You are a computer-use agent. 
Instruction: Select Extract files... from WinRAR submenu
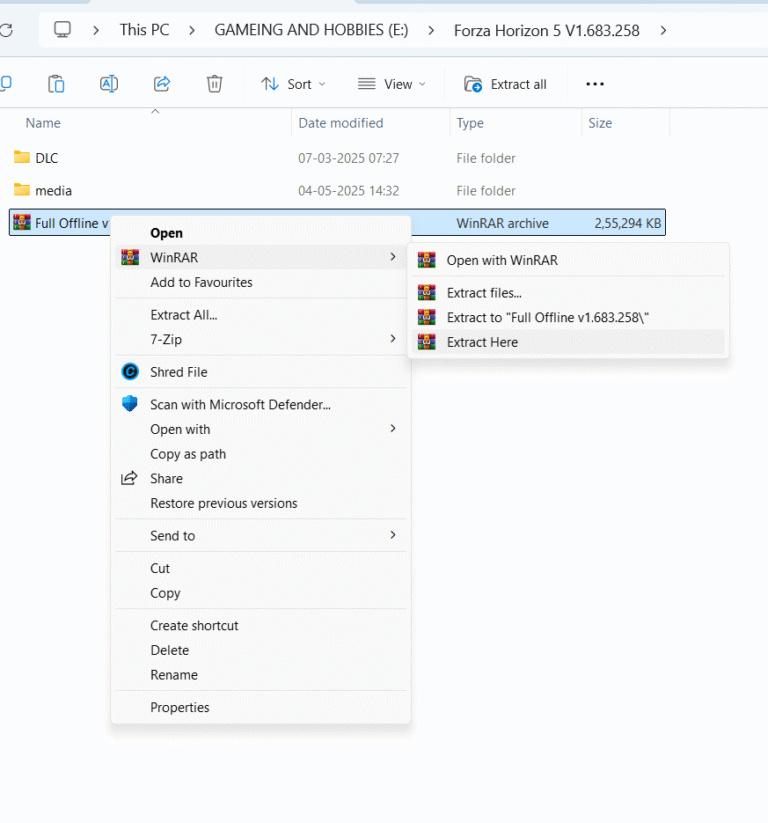click(569, 292)
